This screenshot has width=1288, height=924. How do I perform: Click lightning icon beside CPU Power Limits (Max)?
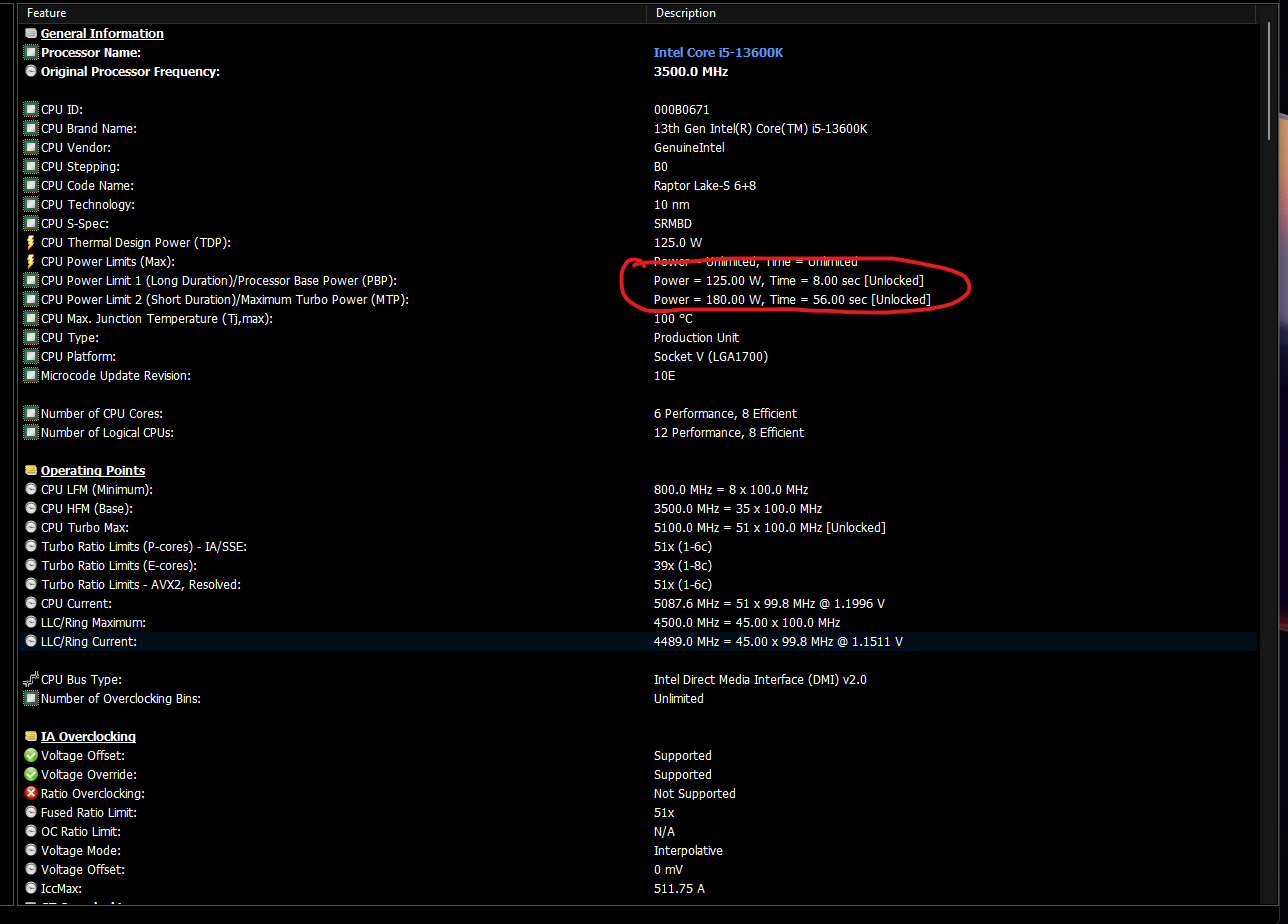(31, 262)
